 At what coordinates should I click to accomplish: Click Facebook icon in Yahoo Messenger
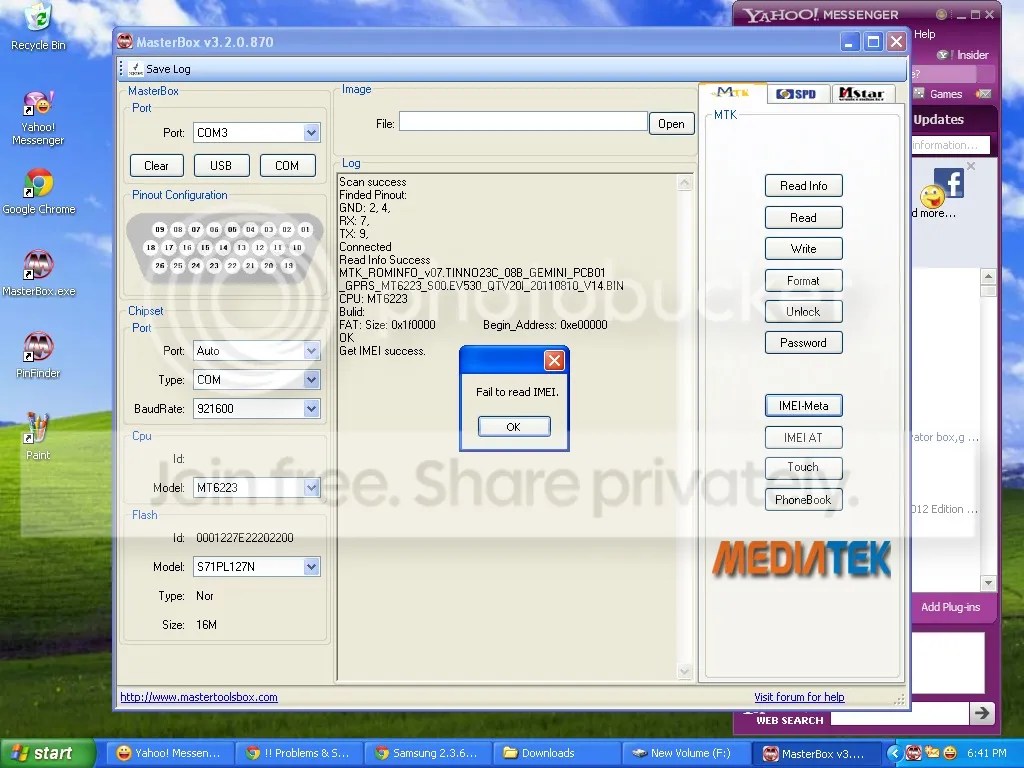point(949,182)
